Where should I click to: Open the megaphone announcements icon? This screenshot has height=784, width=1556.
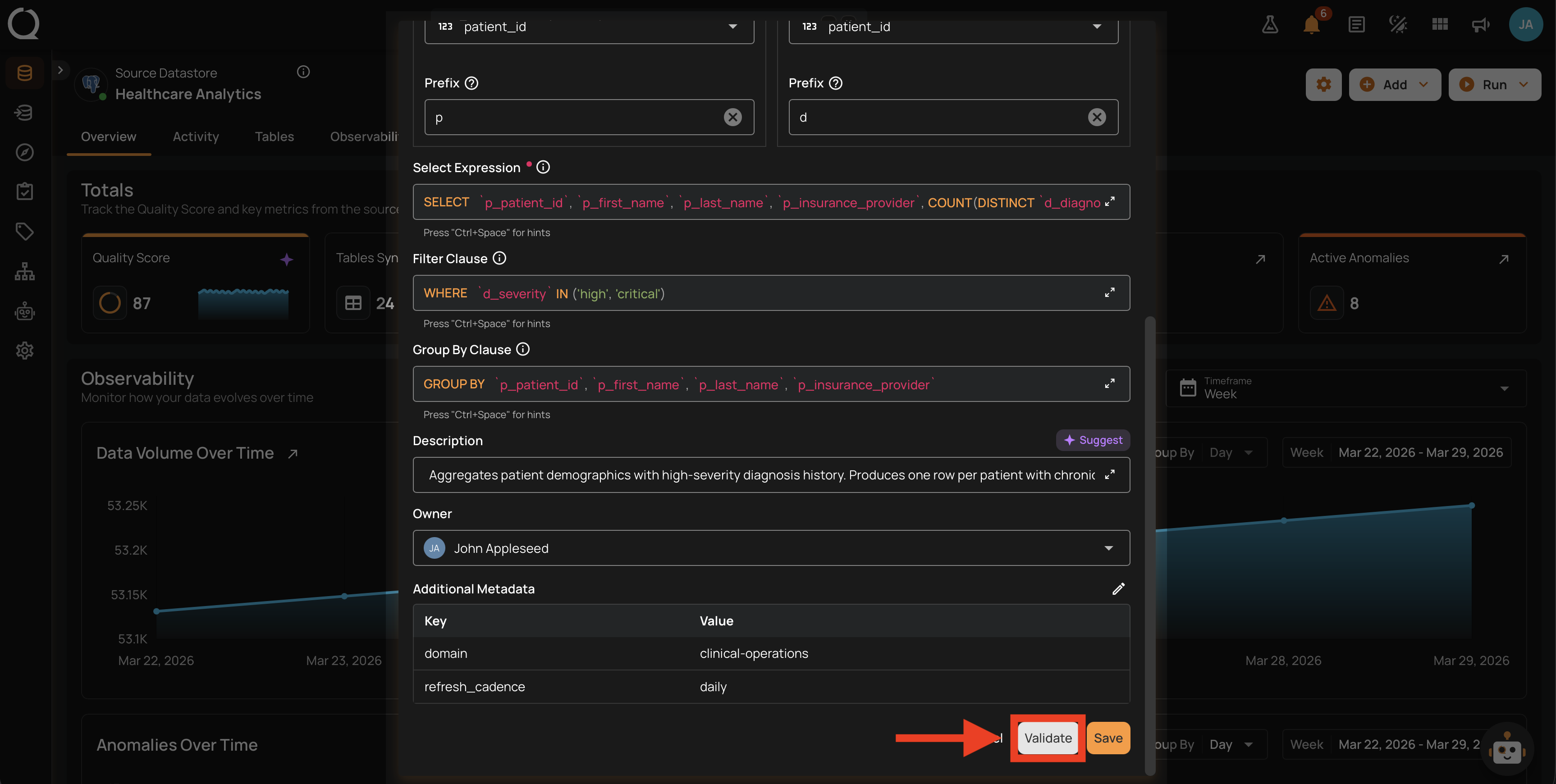pos(1481,25)
